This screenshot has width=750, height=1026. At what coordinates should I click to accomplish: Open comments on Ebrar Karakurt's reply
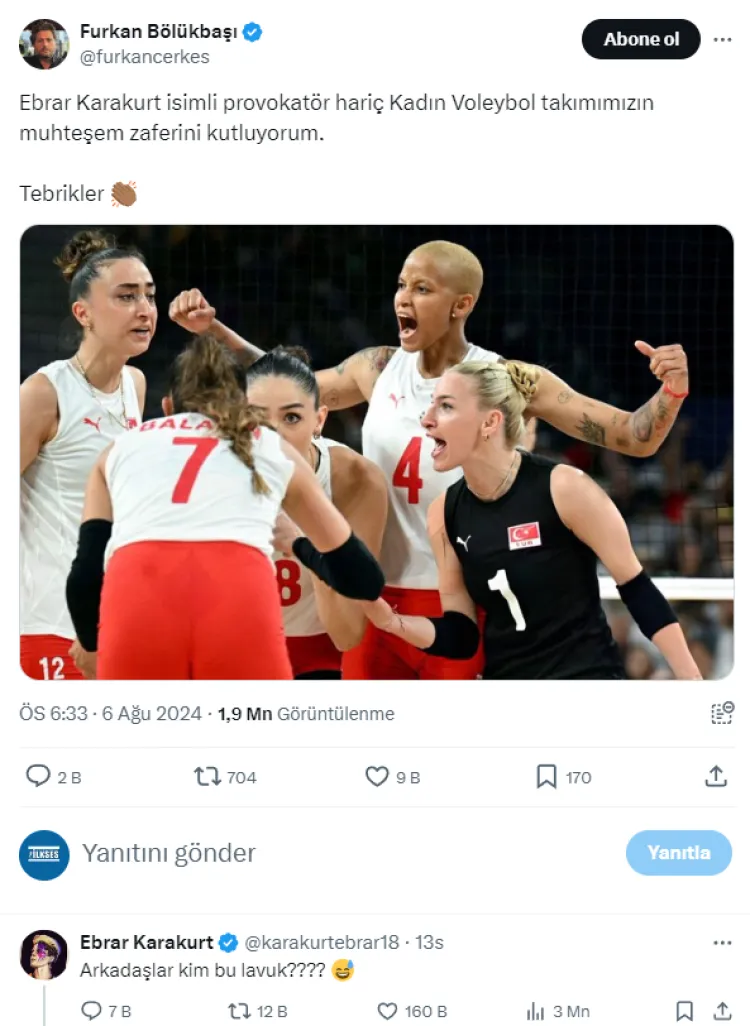(91, 1011)
